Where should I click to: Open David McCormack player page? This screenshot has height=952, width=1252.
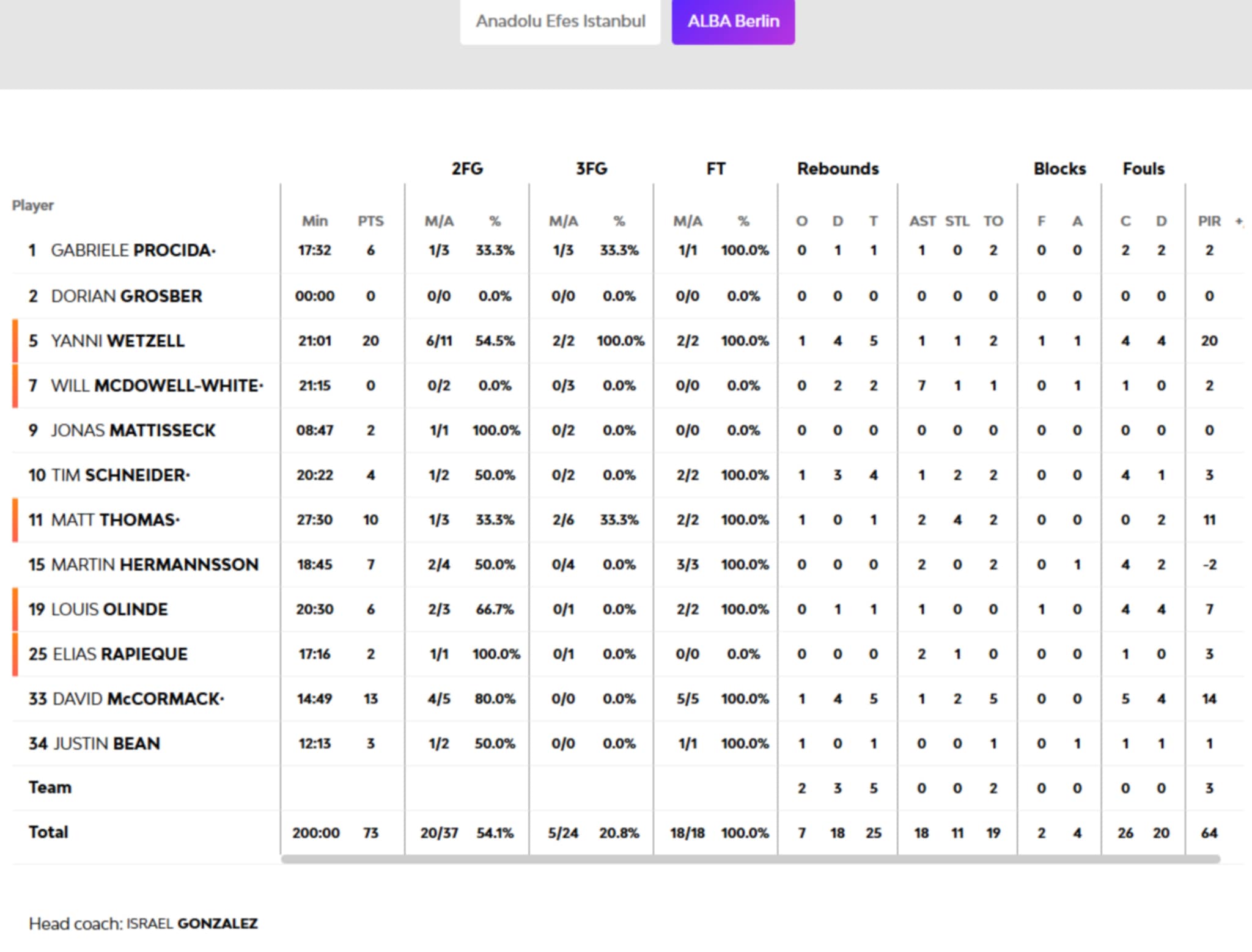[x=138, y=699]
